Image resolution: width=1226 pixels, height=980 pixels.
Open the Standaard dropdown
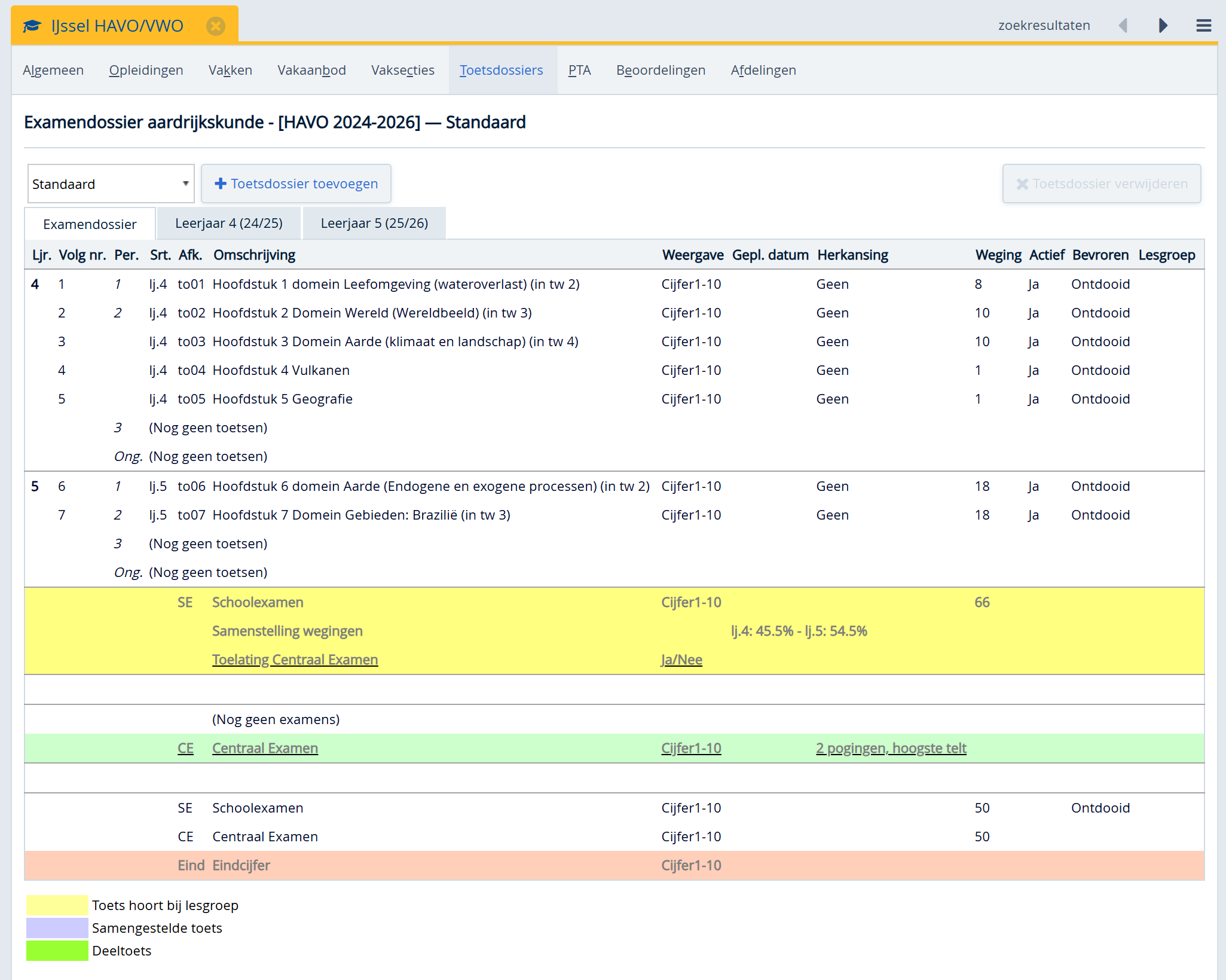111,184
